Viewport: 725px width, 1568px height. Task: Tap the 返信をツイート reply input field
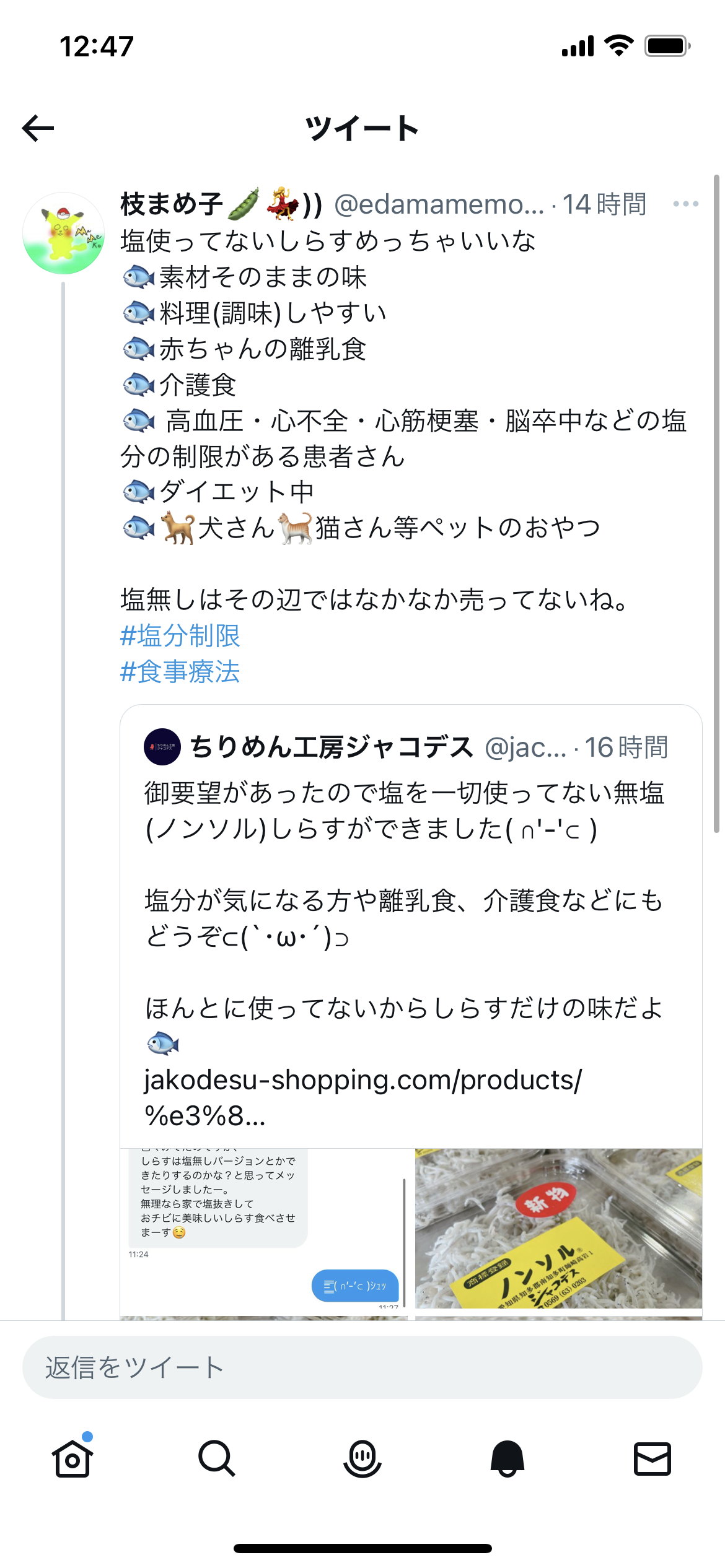point(362,1367)
